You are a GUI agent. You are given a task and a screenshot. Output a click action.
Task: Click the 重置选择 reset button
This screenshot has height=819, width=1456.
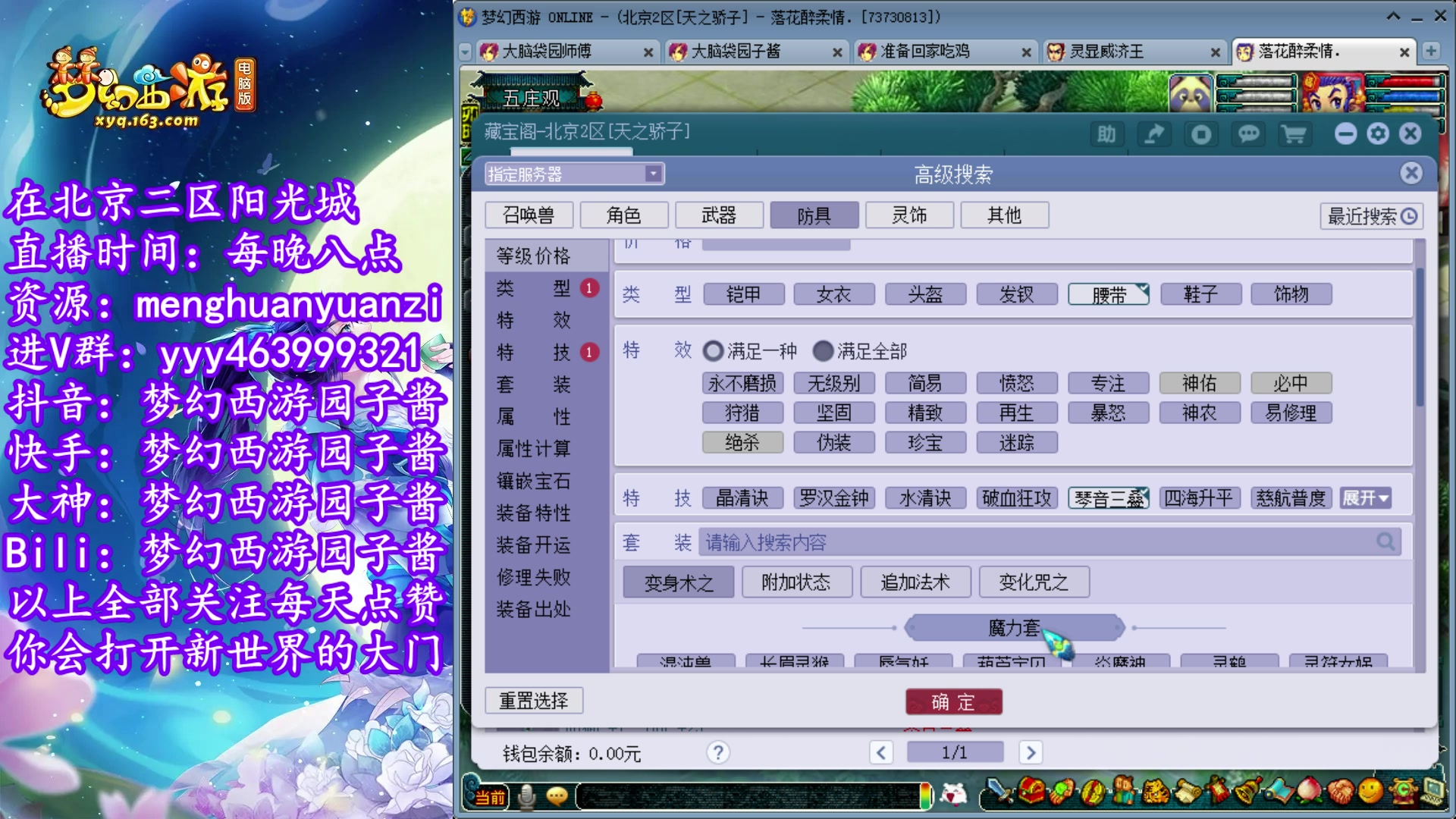coord(534,701)
